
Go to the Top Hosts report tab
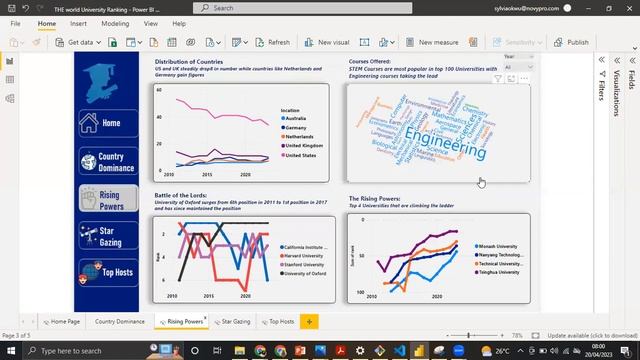(x=277, y=322)
